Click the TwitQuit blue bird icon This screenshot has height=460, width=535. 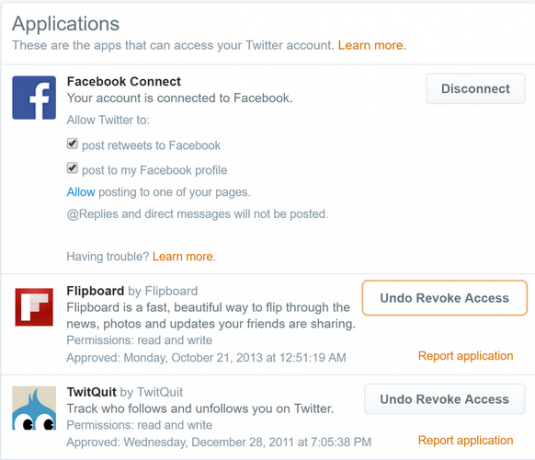click(x=34, y=408)
